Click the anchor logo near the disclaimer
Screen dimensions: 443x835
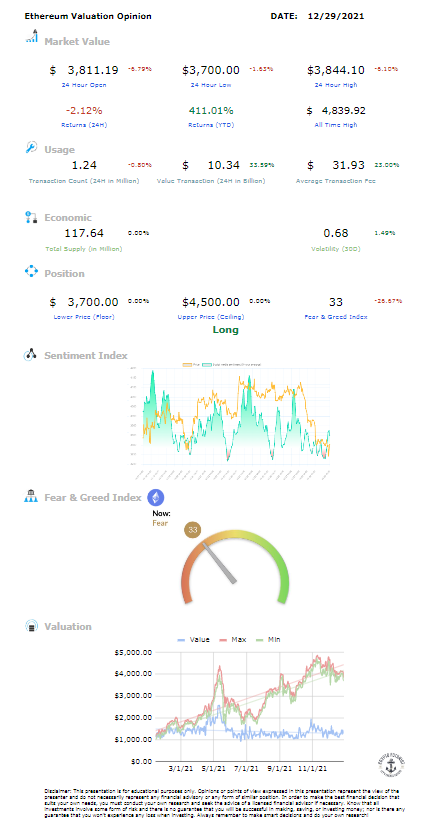(x=391, y=767)
